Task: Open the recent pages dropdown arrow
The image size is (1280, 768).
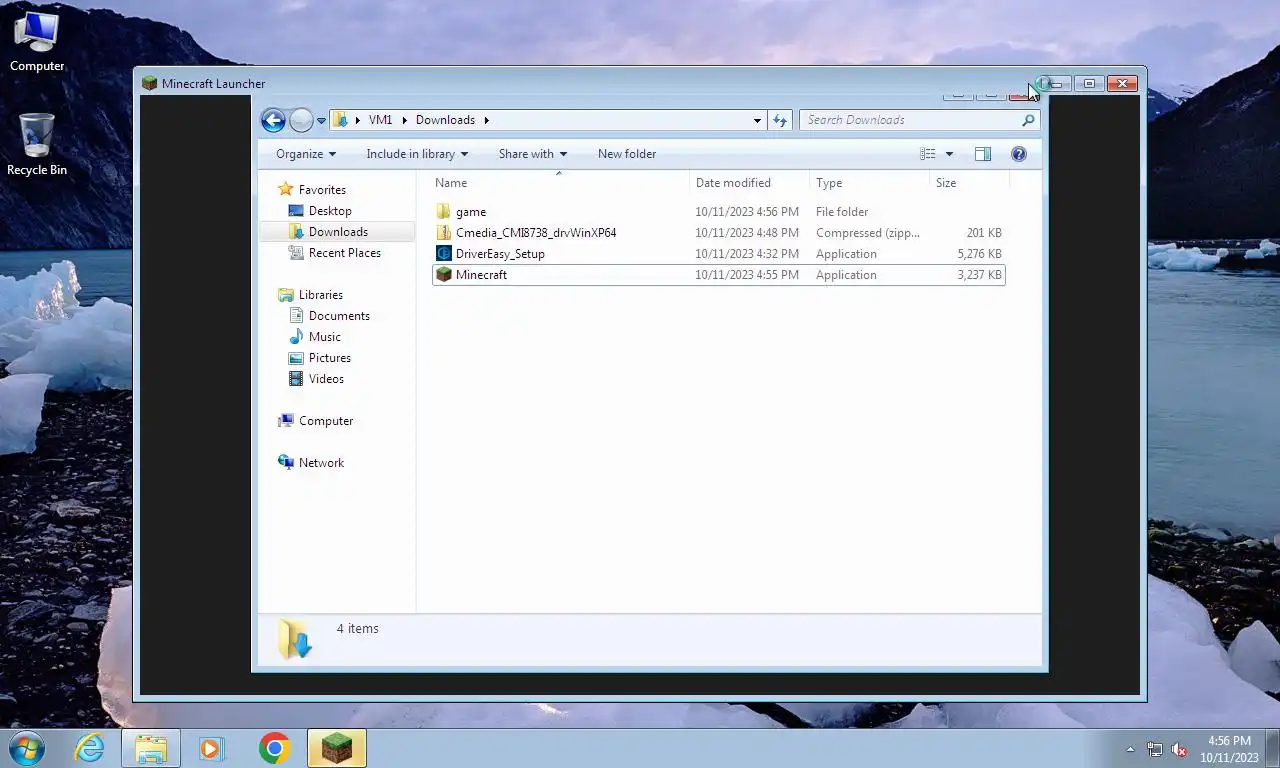Action: click(x=321, y=121)
